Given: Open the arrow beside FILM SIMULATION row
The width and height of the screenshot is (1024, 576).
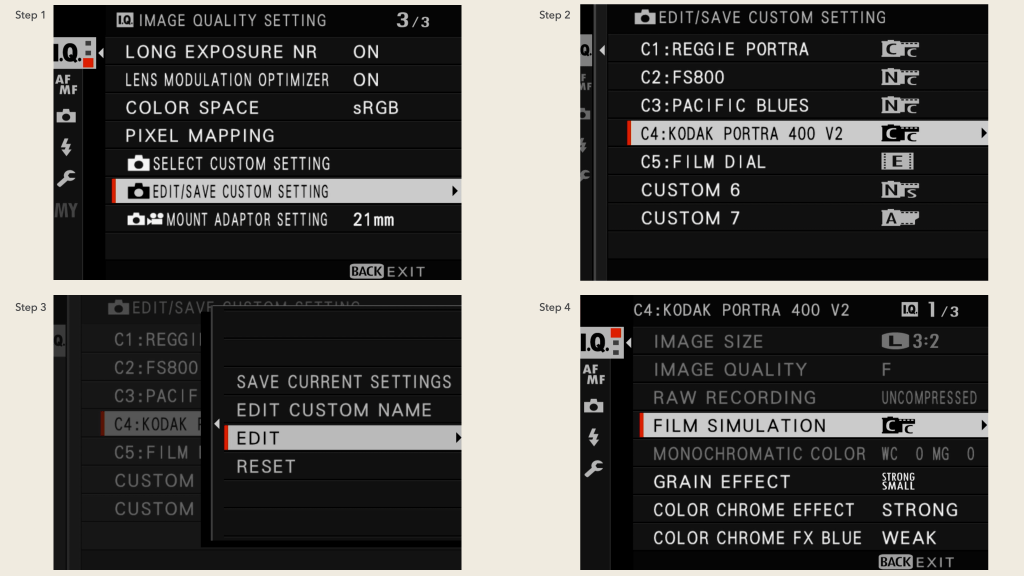Looking at the screenshot, I should (x=983, y=426).
